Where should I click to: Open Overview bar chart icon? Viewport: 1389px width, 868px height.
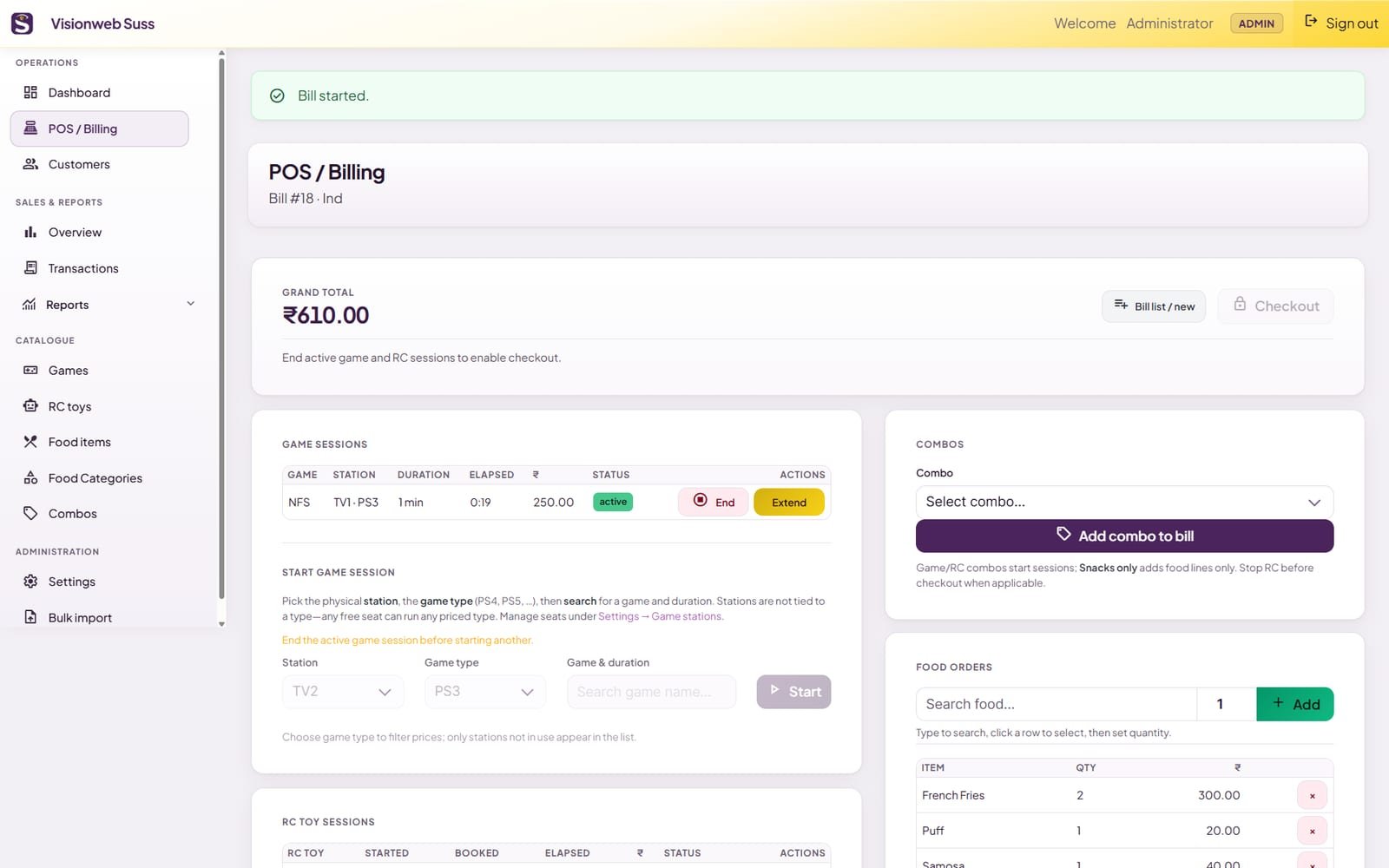coord(30,233)
